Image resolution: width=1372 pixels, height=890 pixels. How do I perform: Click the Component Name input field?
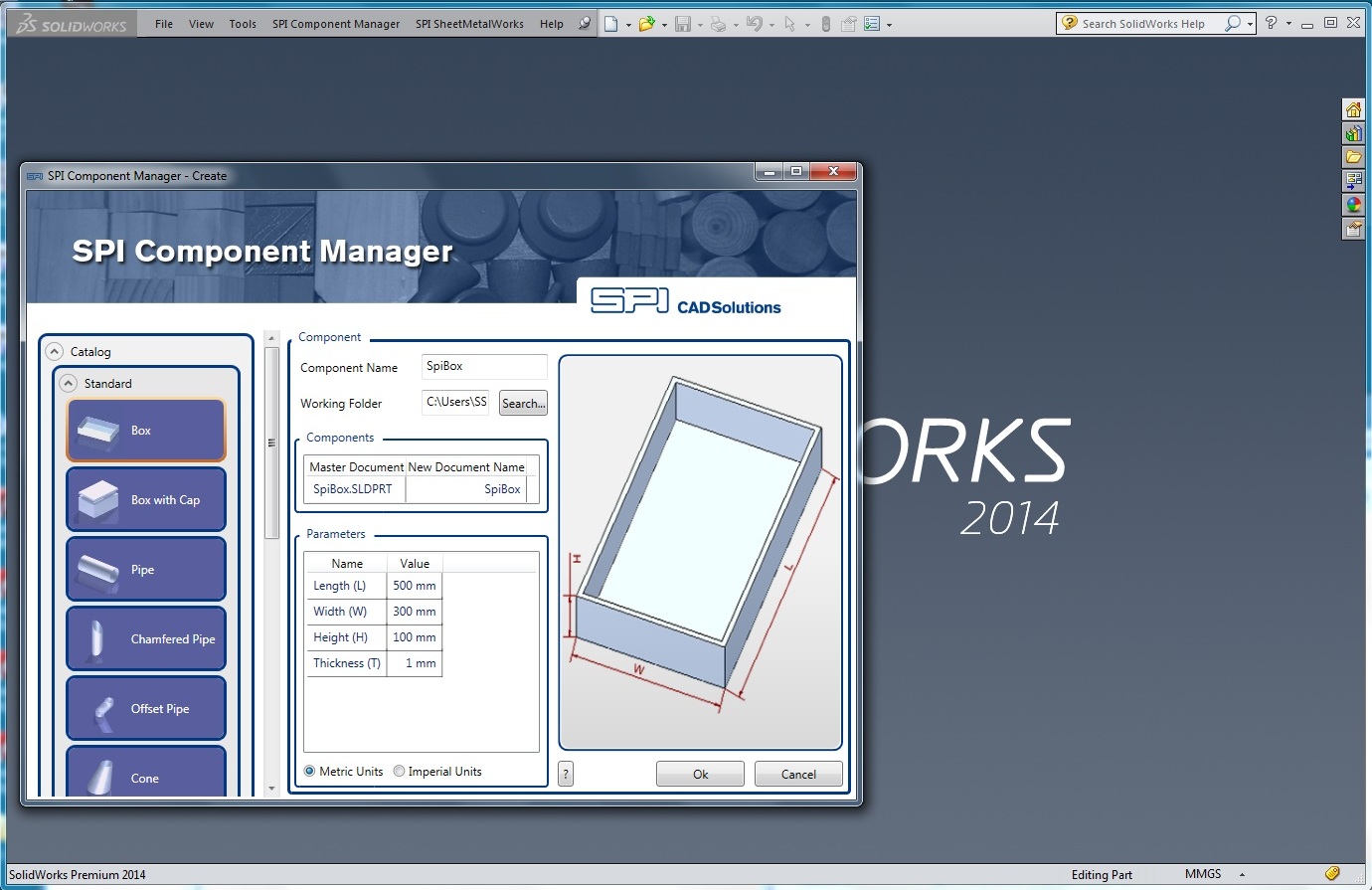[484, 367]
